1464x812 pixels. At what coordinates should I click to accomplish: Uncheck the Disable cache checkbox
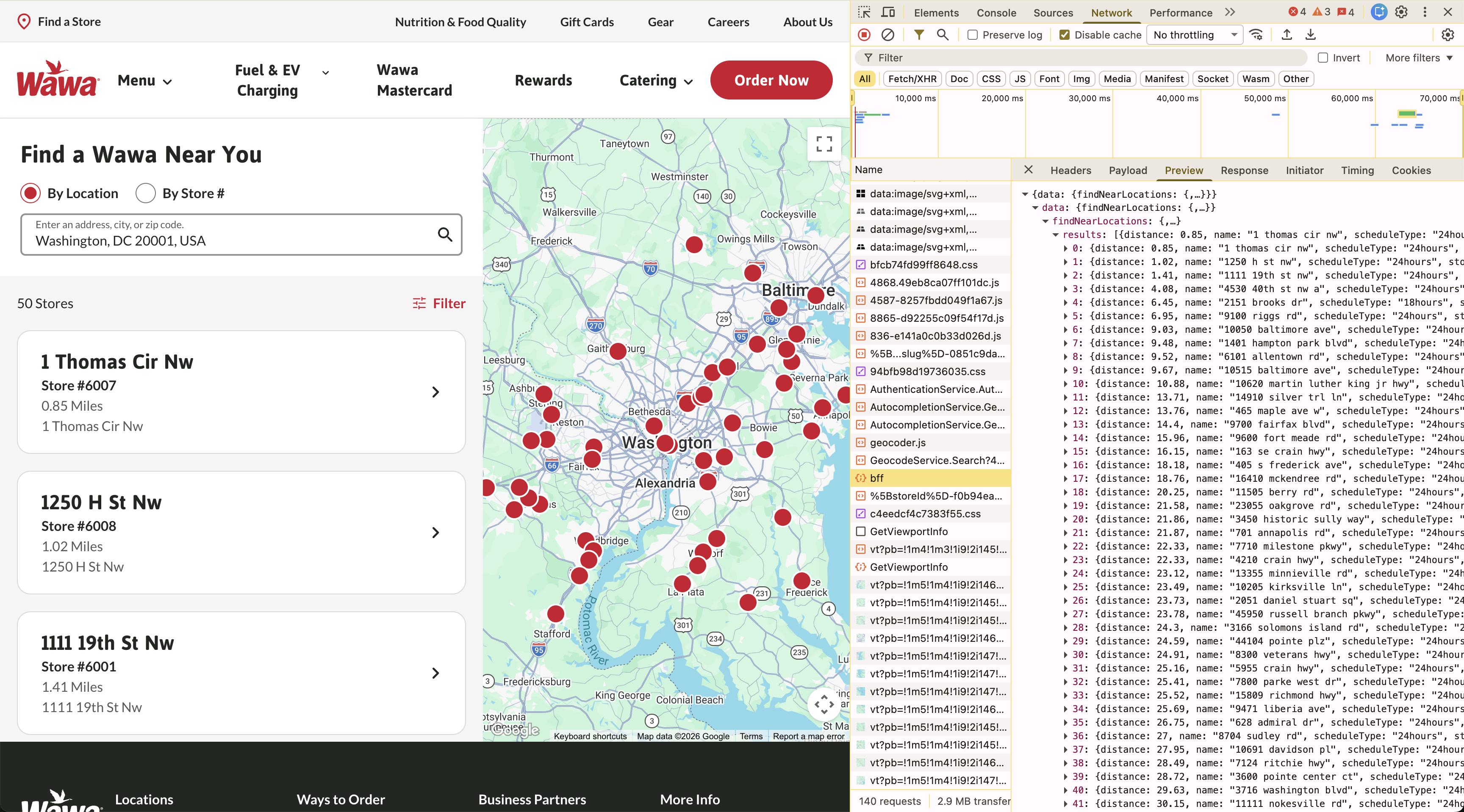tap(1065, 35)
